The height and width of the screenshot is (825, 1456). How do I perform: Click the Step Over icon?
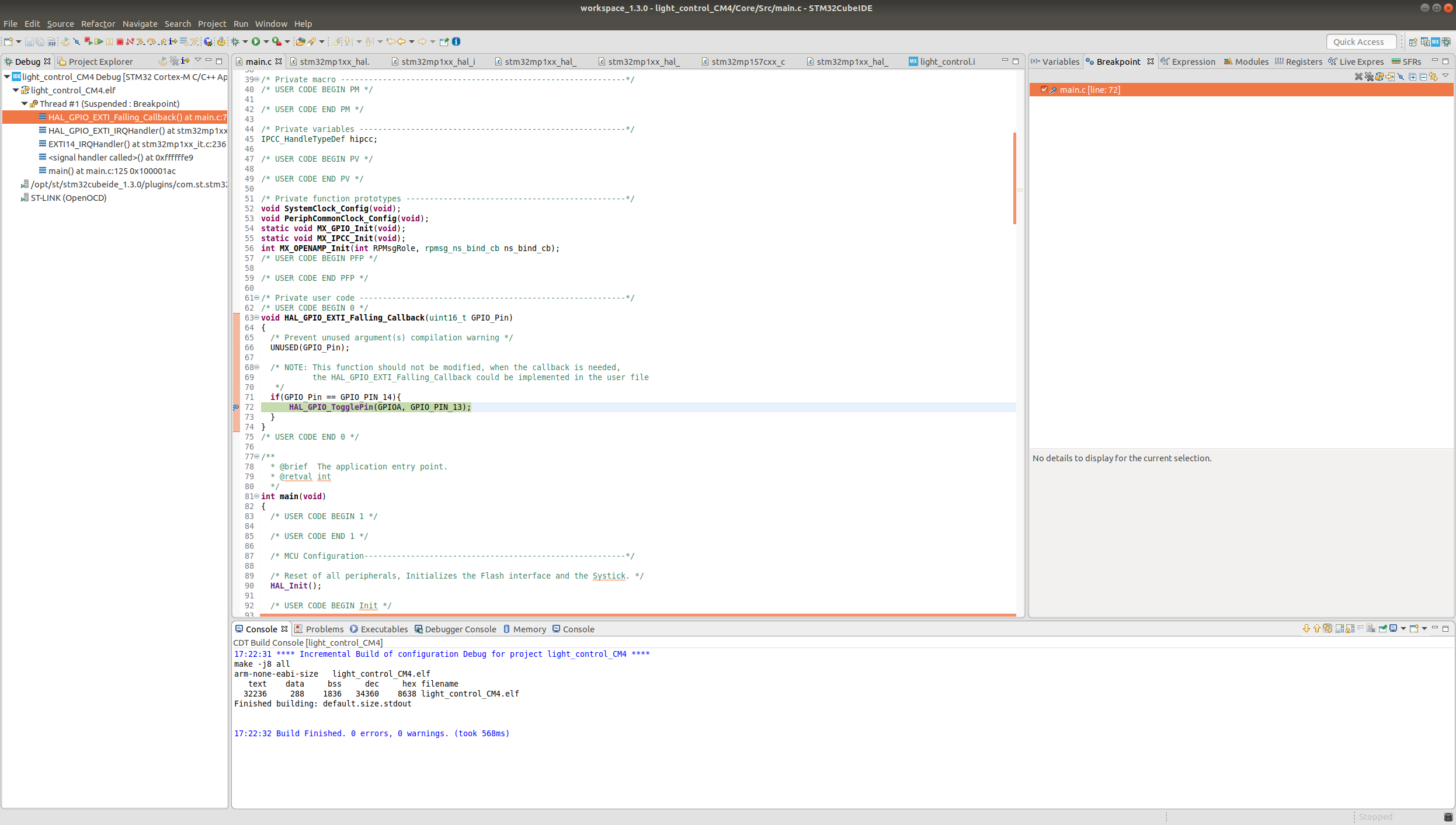(151, 41)
